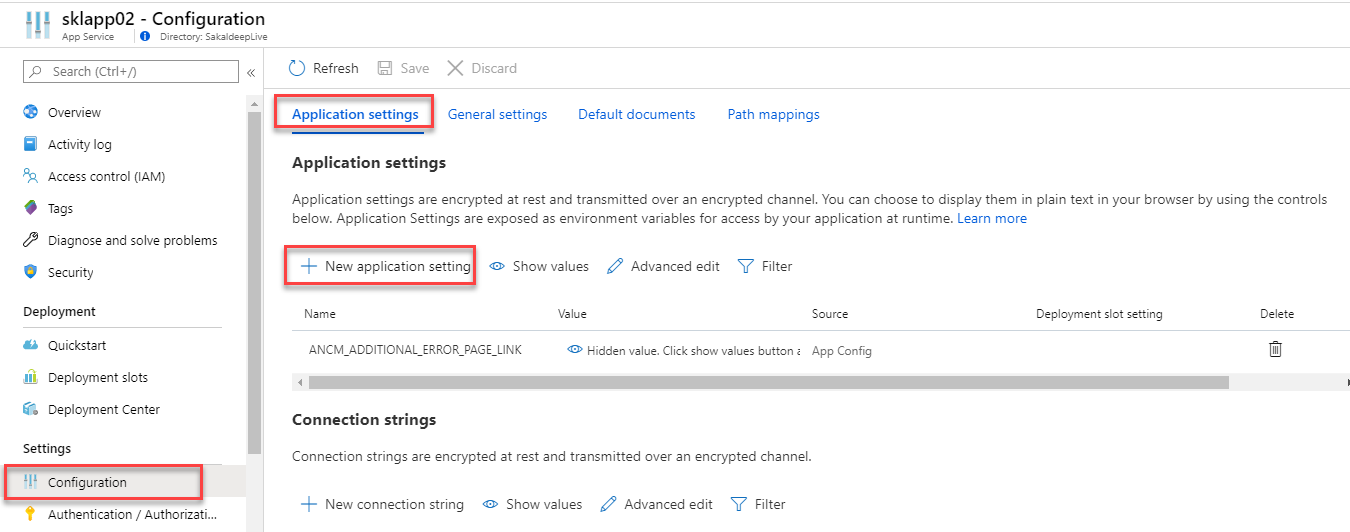
Task: Click the Security shield icon
Action: [31, 272]
